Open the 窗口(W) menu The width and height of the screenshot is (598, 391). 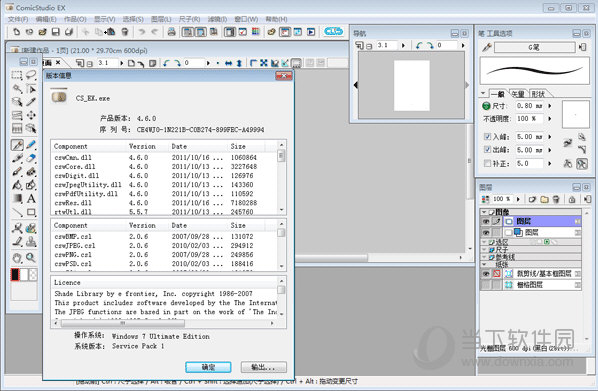click(246, 19)
